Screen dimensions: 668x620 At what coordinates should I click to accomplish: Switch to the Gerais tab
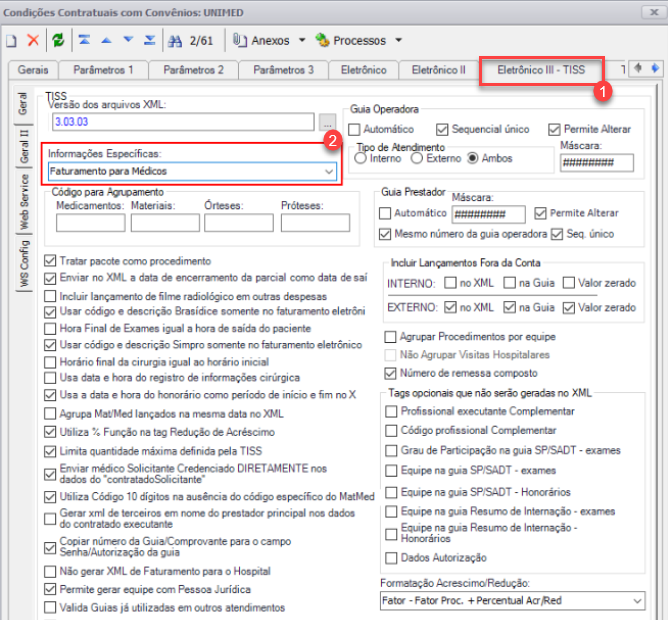click(x=33, y=70)
